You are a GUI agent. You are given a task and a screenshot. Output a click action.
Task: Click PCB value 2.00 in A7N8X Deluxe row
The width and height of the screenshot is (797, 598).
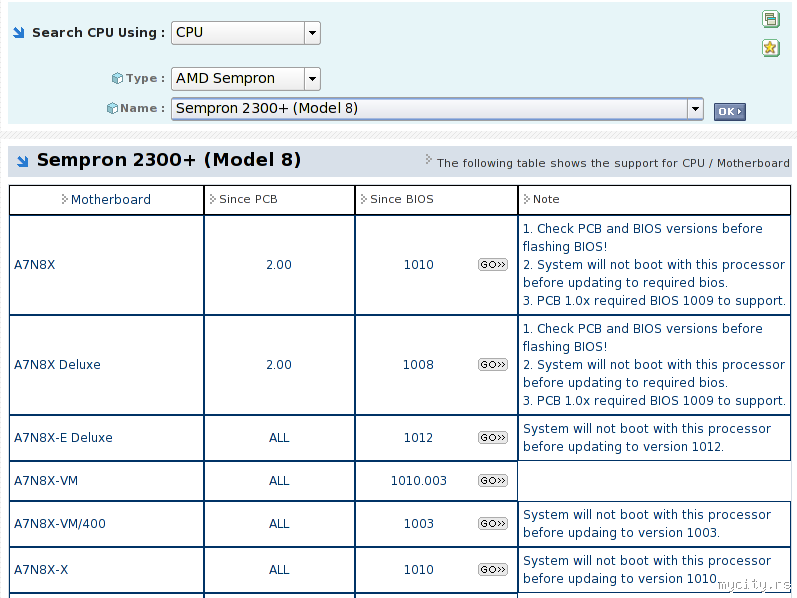[x=279, y=365]
